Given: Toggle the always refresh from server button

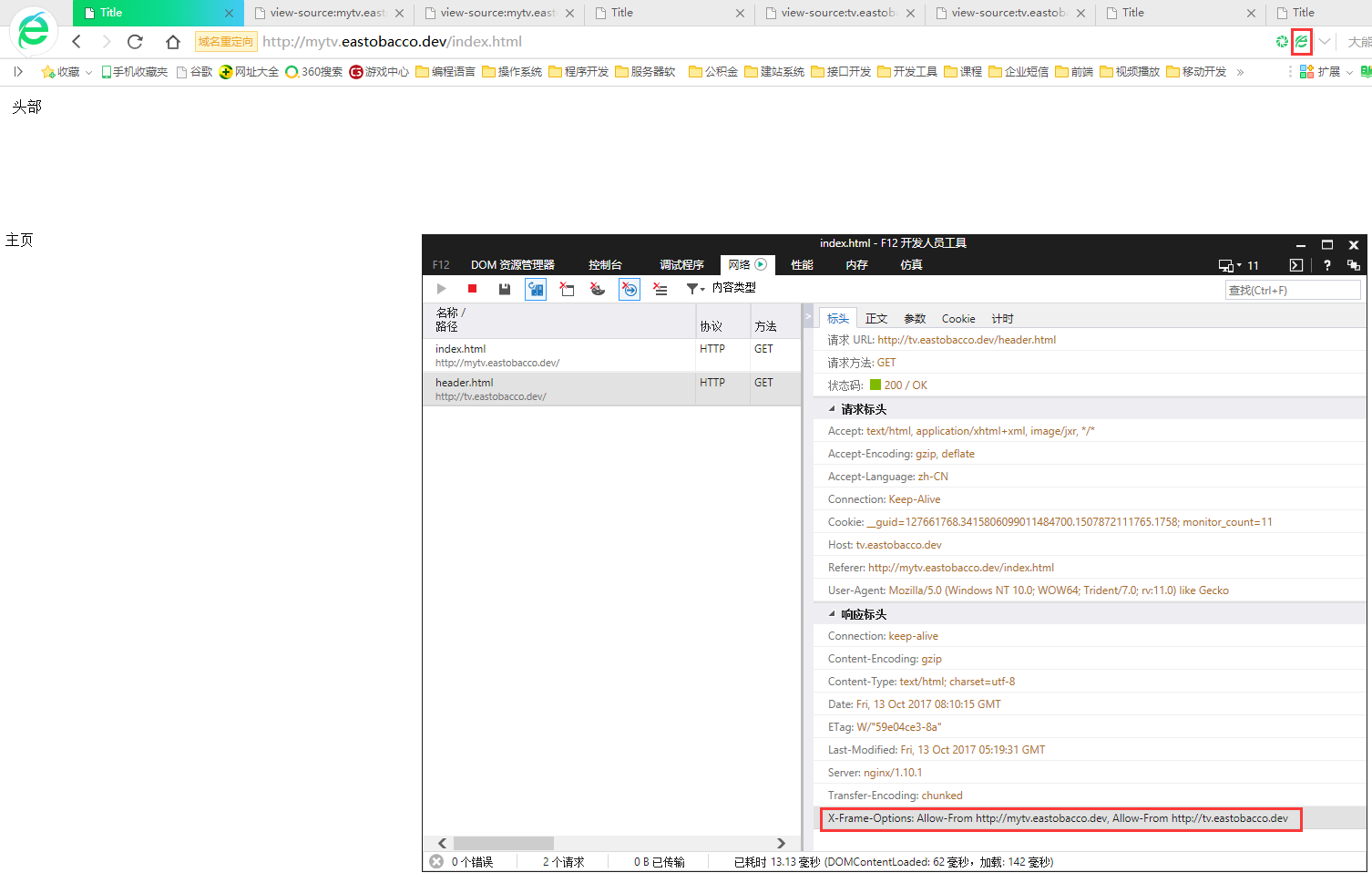Looking at the screenshot, I should [x=536, y=290].
